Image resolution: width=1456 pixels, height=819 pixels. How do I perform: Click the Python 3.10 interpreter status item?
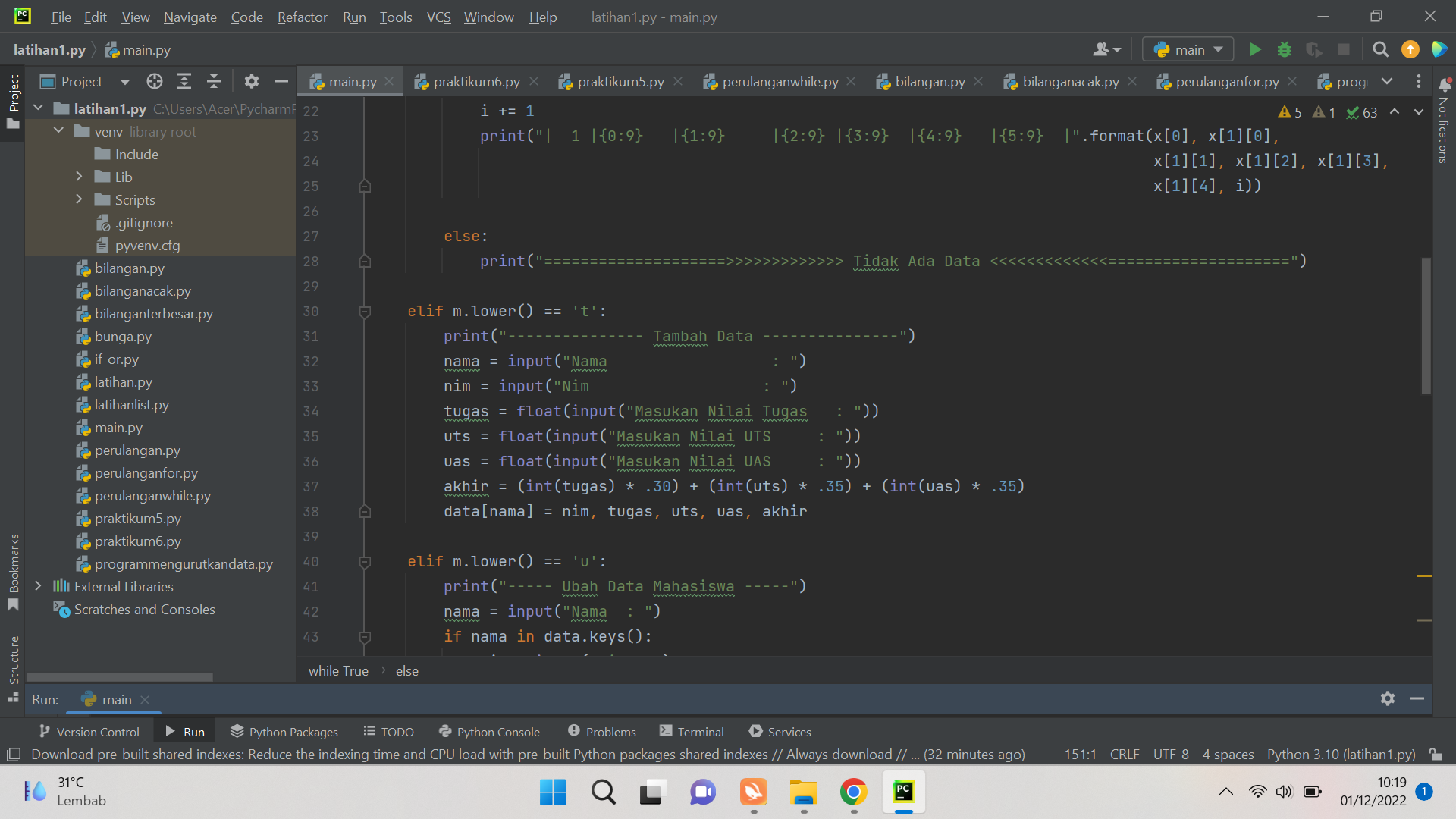coord(1341,755)
